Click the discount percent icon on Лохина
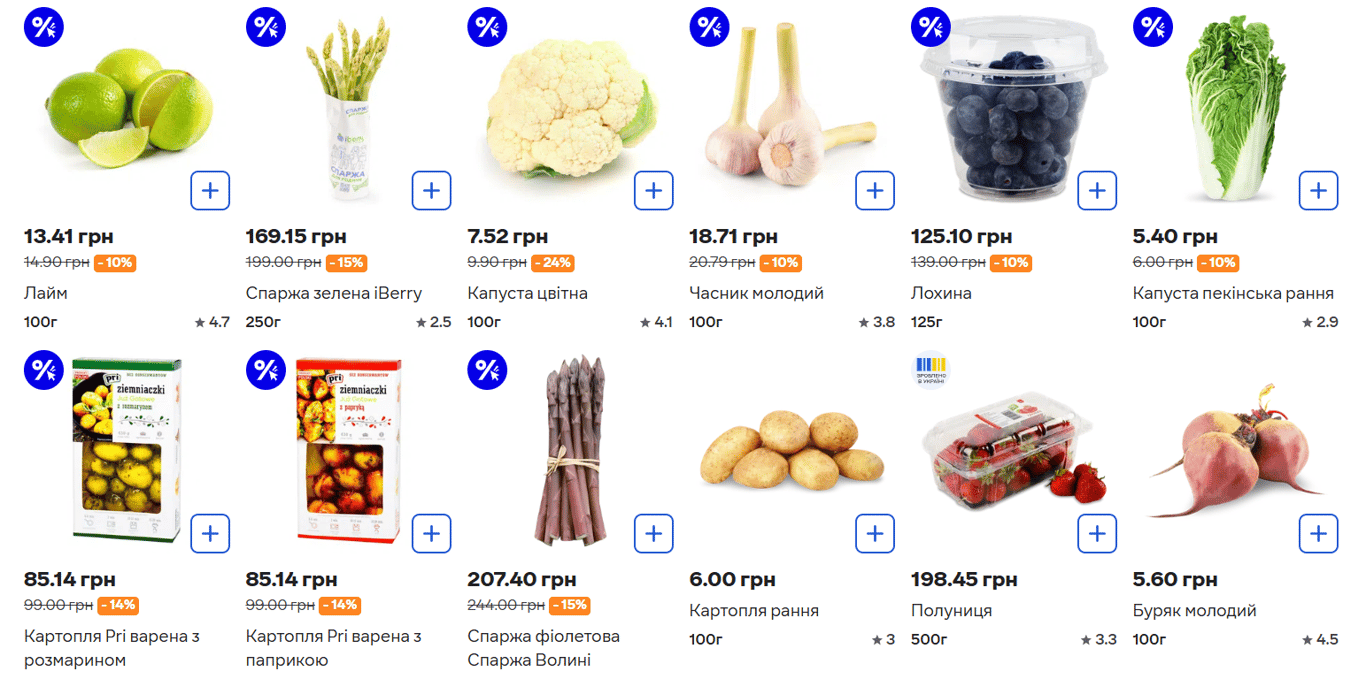1366x679 pixels. pyautogui.click(x=931, y=27)
